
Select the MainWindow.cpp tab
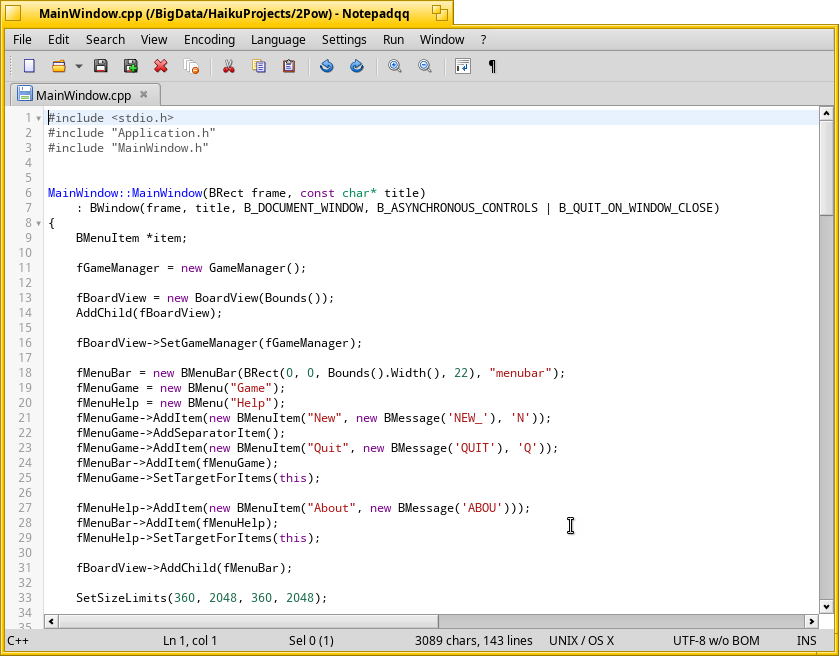84,95
